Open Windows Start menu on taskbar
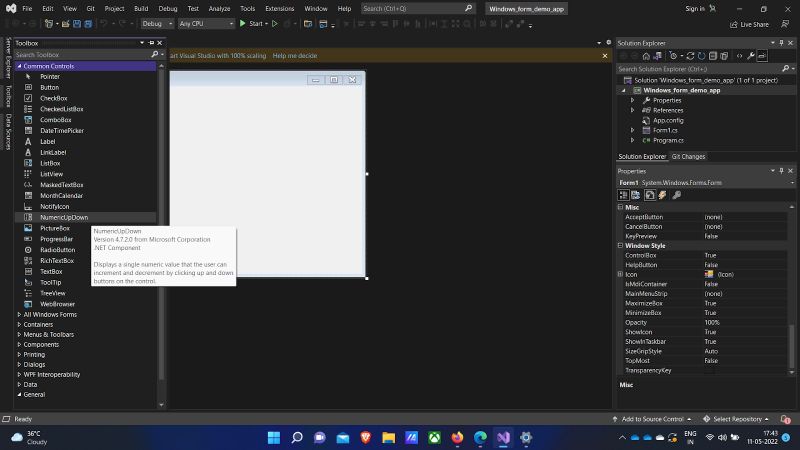This screenshot has height=450, width=800. point(274,437)
